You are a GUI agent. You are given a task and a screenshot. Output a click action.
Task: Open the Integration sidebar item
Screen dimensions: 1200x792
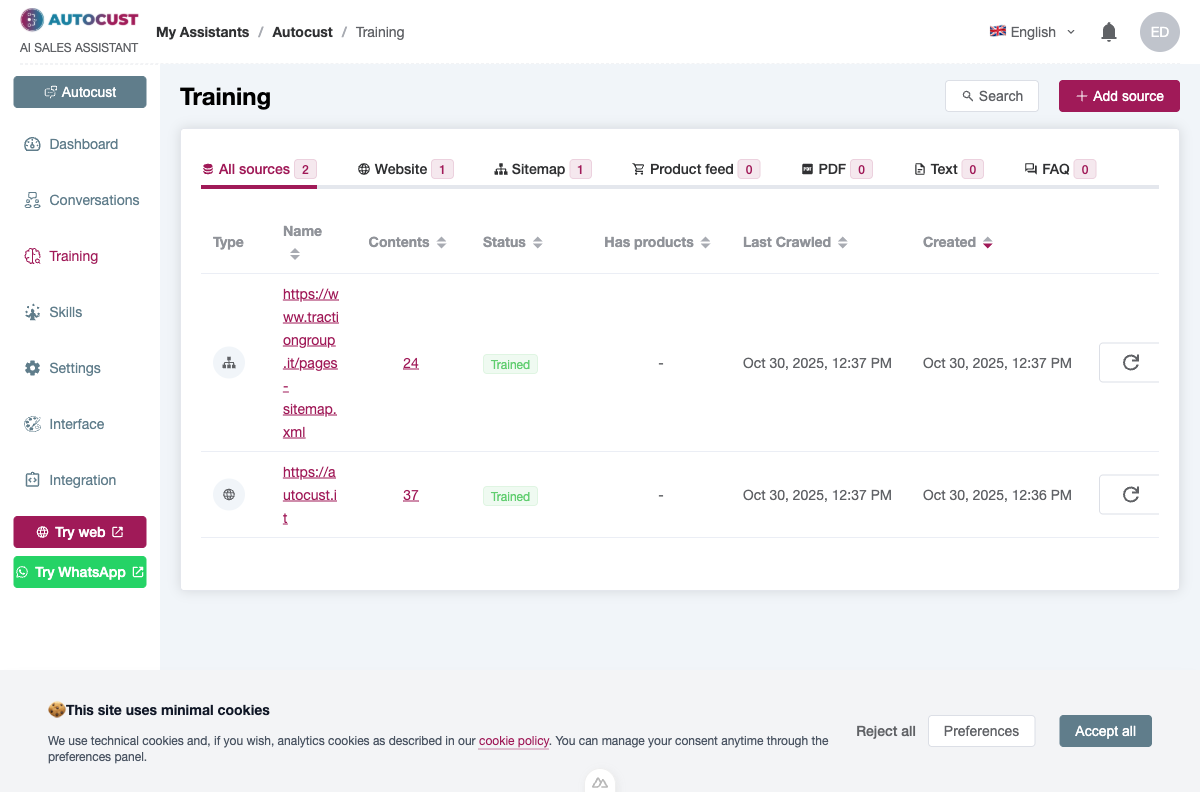tap(82, 480)
